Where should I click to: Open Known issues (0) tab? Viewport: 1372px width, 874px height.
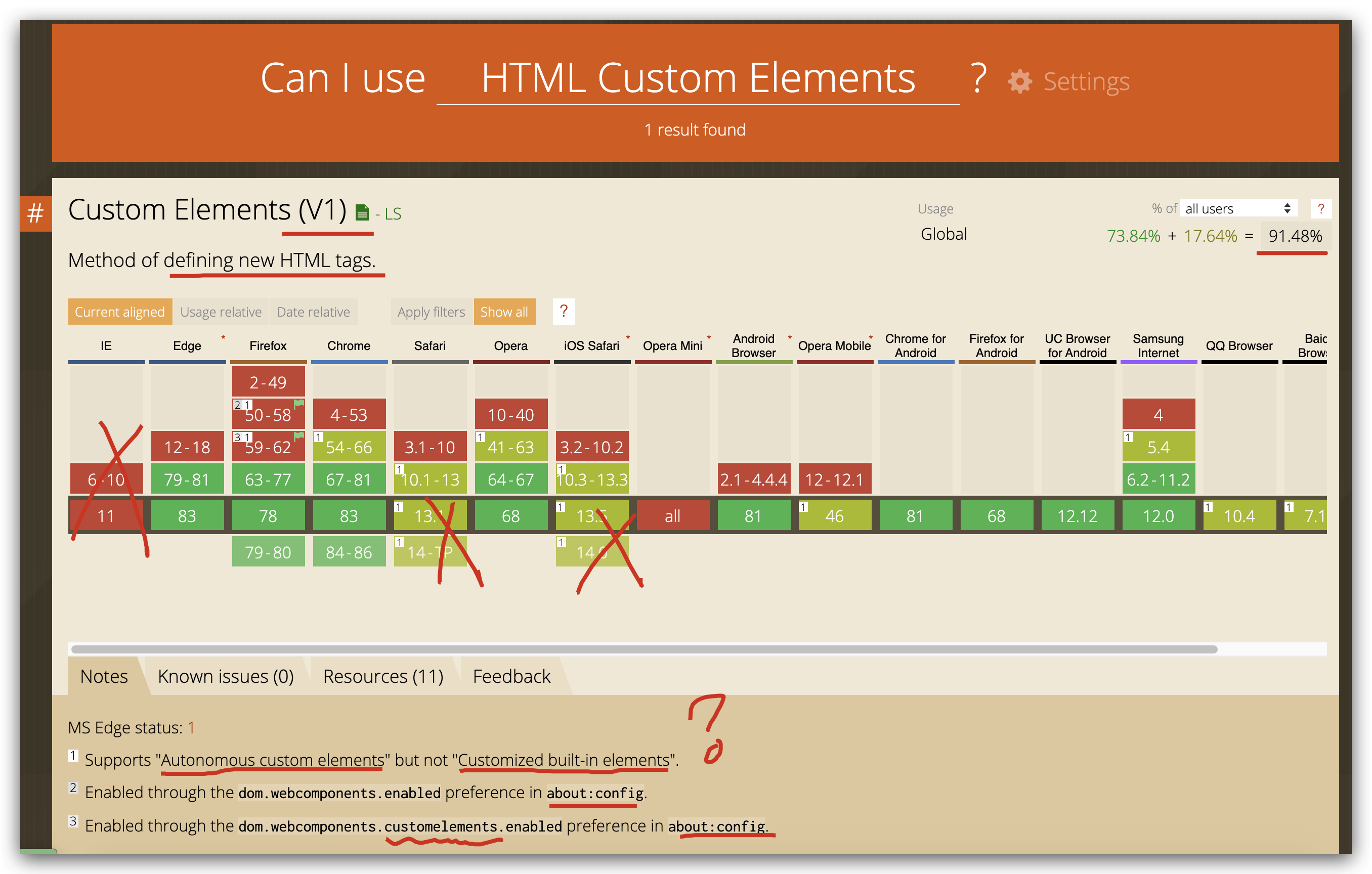coord(226,676)
